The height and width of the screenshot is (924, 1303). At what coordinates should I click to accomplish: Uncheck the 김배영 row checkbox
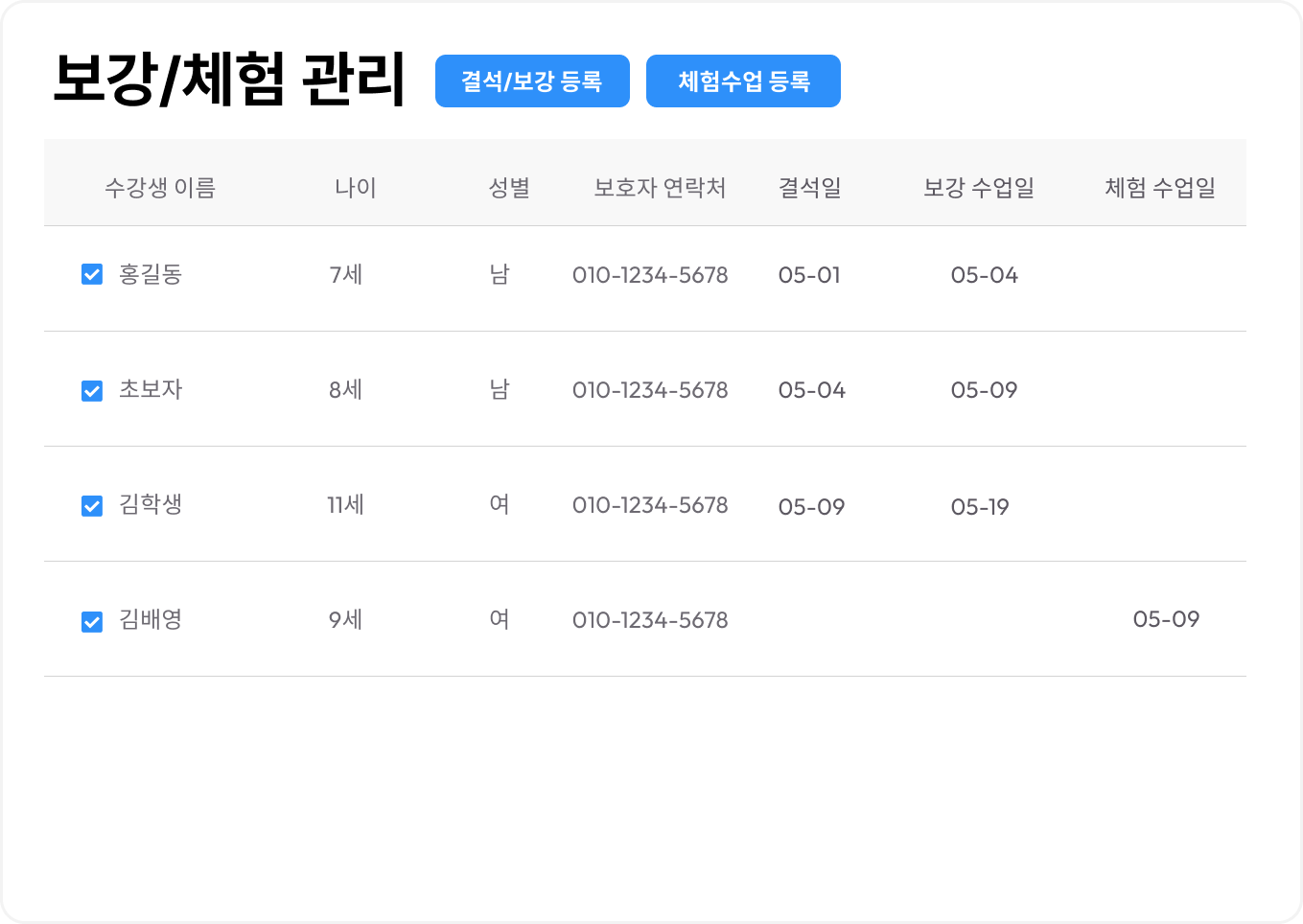[x=91, y=620]
